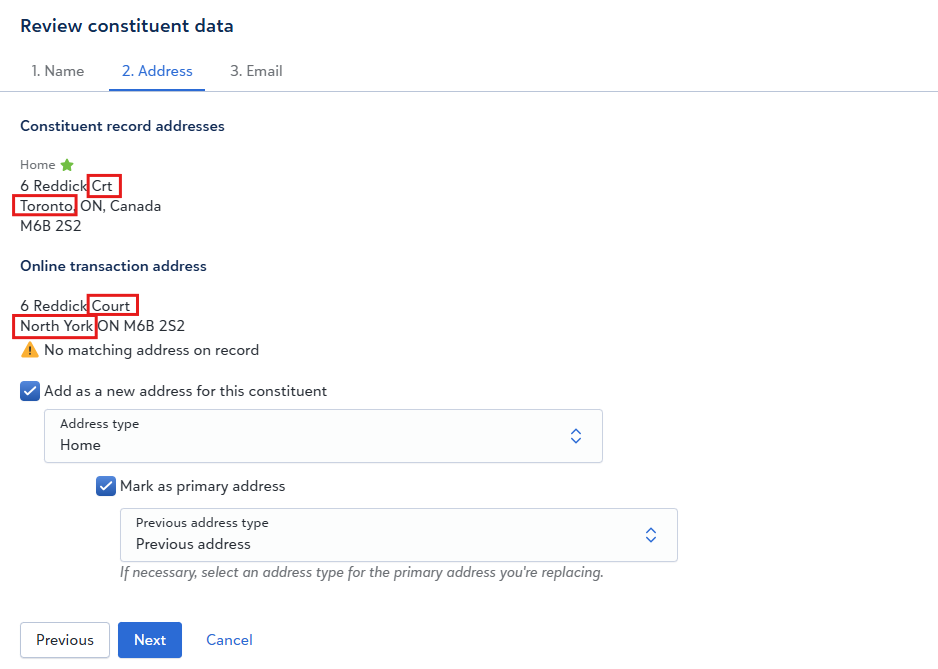
Task: Click the blue Next button
Action: (150, 640)
